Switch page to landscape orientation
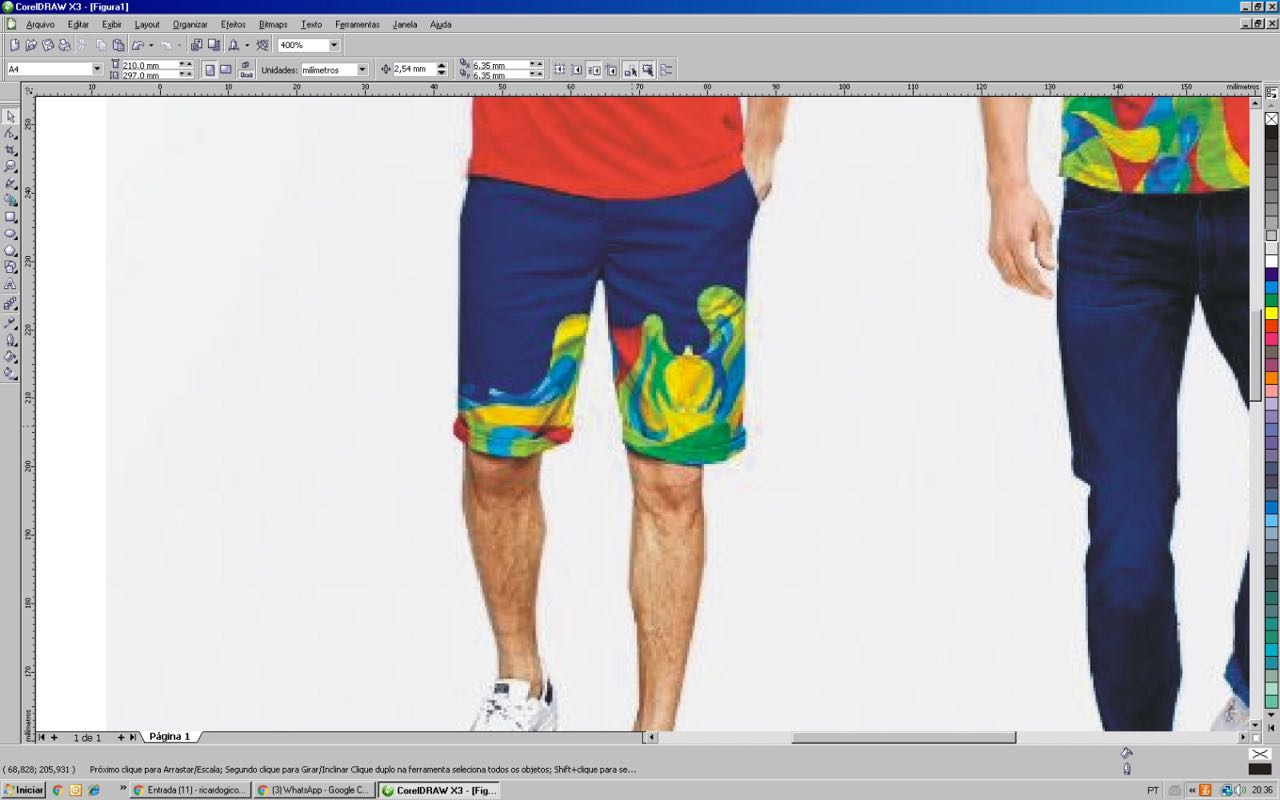This screenshot has height=800, width=1280. [x=226, y=70]
